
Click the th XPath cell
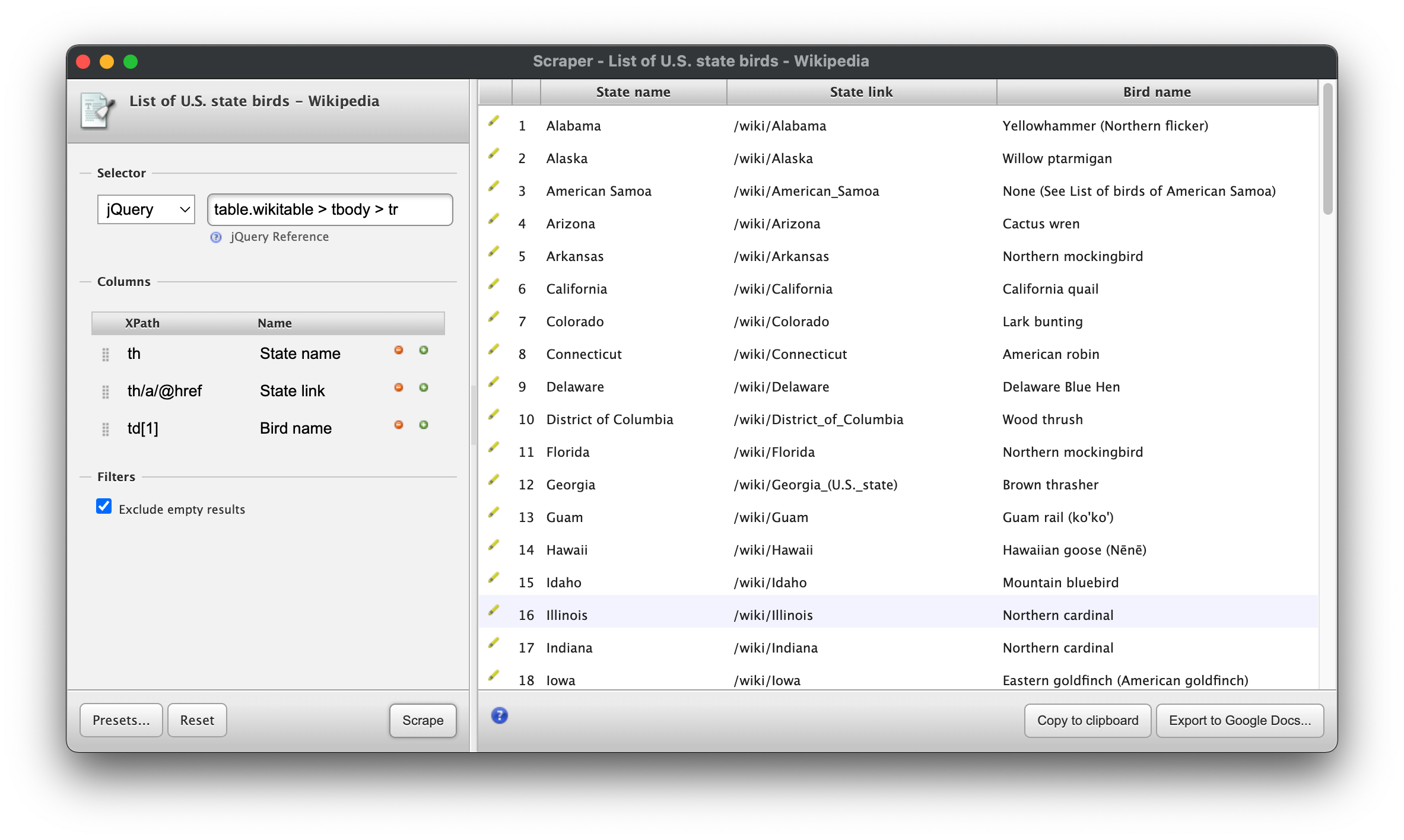coord(134,354)
